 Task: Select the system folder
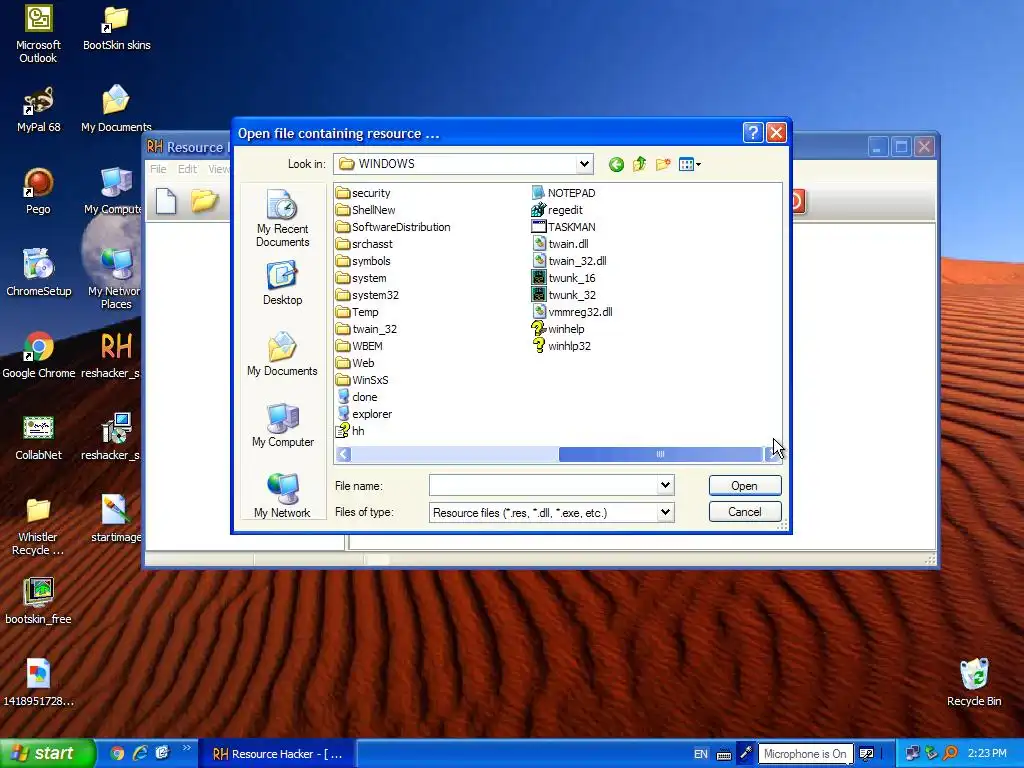[x=361, y=278]
